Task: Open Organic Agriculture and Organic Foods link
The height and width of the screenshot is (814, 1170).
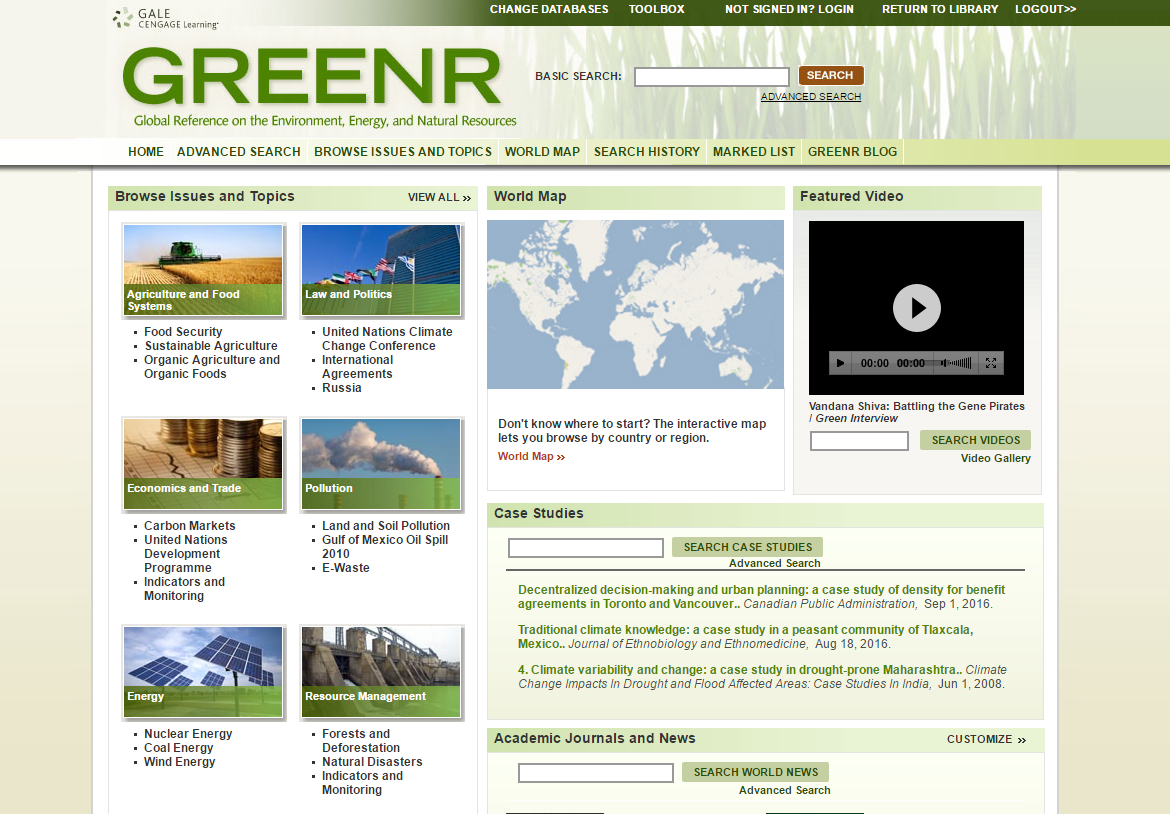Action: click(211, 367)
